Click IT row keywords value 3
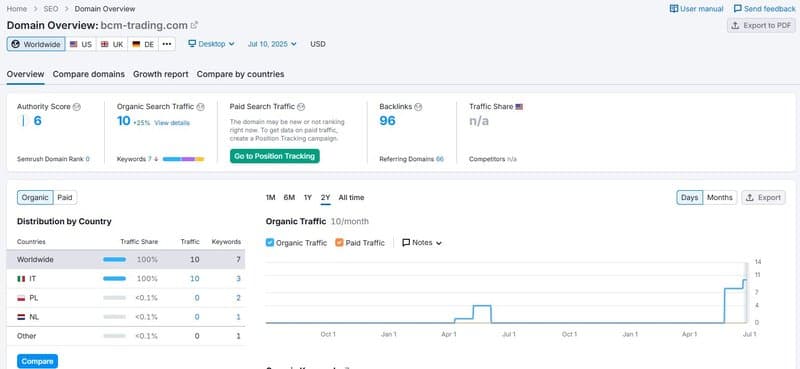Image resolution: width=800 pixels, height=369 pixels. click(x=238, y=279)
